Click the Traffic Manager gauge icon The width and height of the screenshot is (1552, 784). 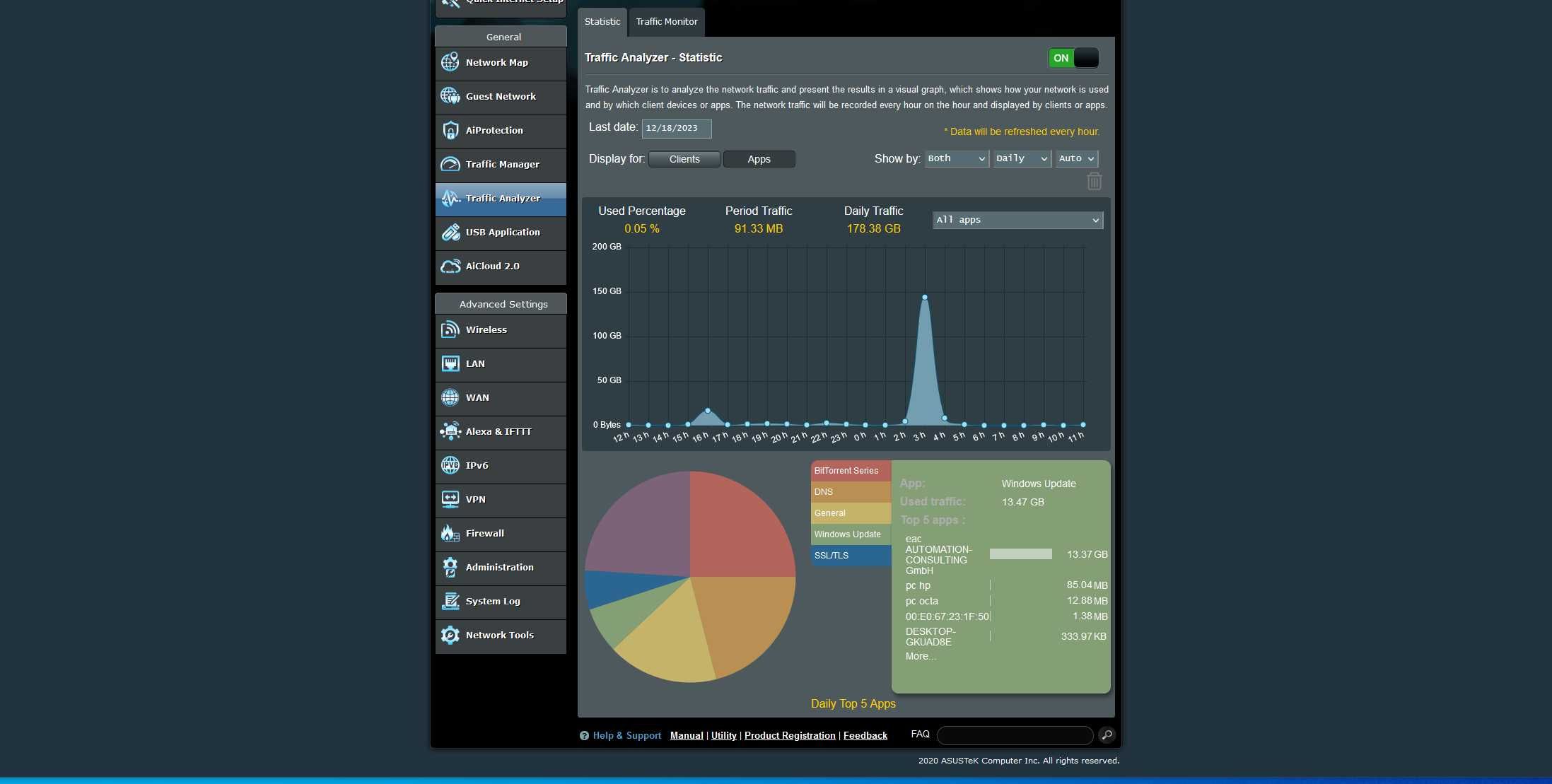pyautogui.click(x=450, y=164)
